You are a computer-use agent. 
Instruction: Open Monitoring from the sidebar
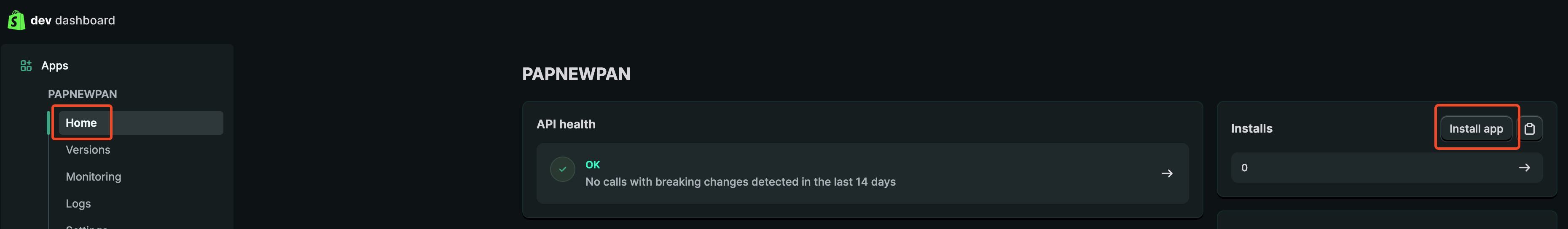(93, 177)
